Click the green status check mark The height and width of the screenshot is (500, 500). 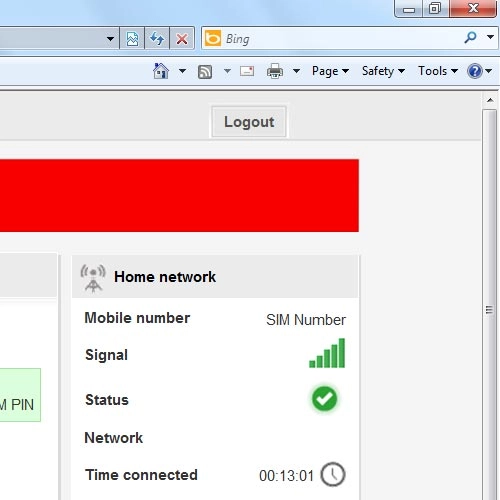[324, 399]
